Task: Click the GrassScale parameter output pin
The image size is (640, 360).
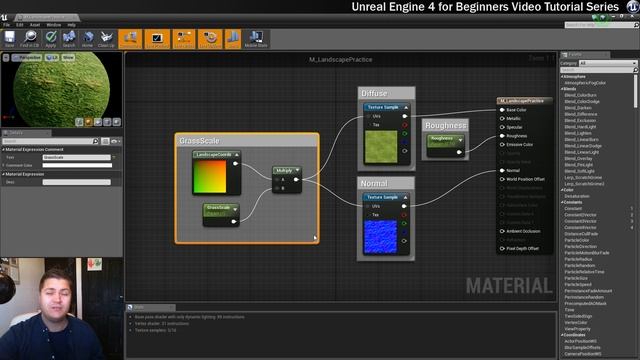Action: [234, 222]
